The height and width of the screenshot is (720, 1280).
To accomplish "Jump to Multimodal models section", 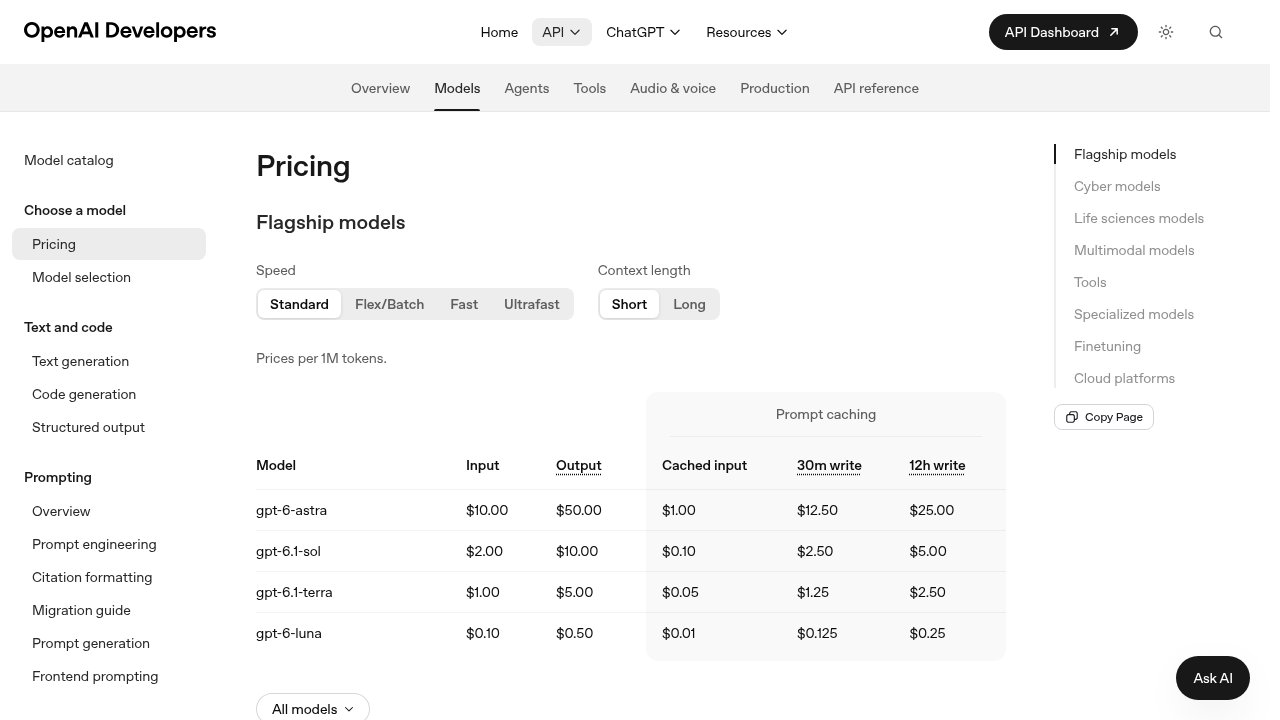I will pos(1134,250).
